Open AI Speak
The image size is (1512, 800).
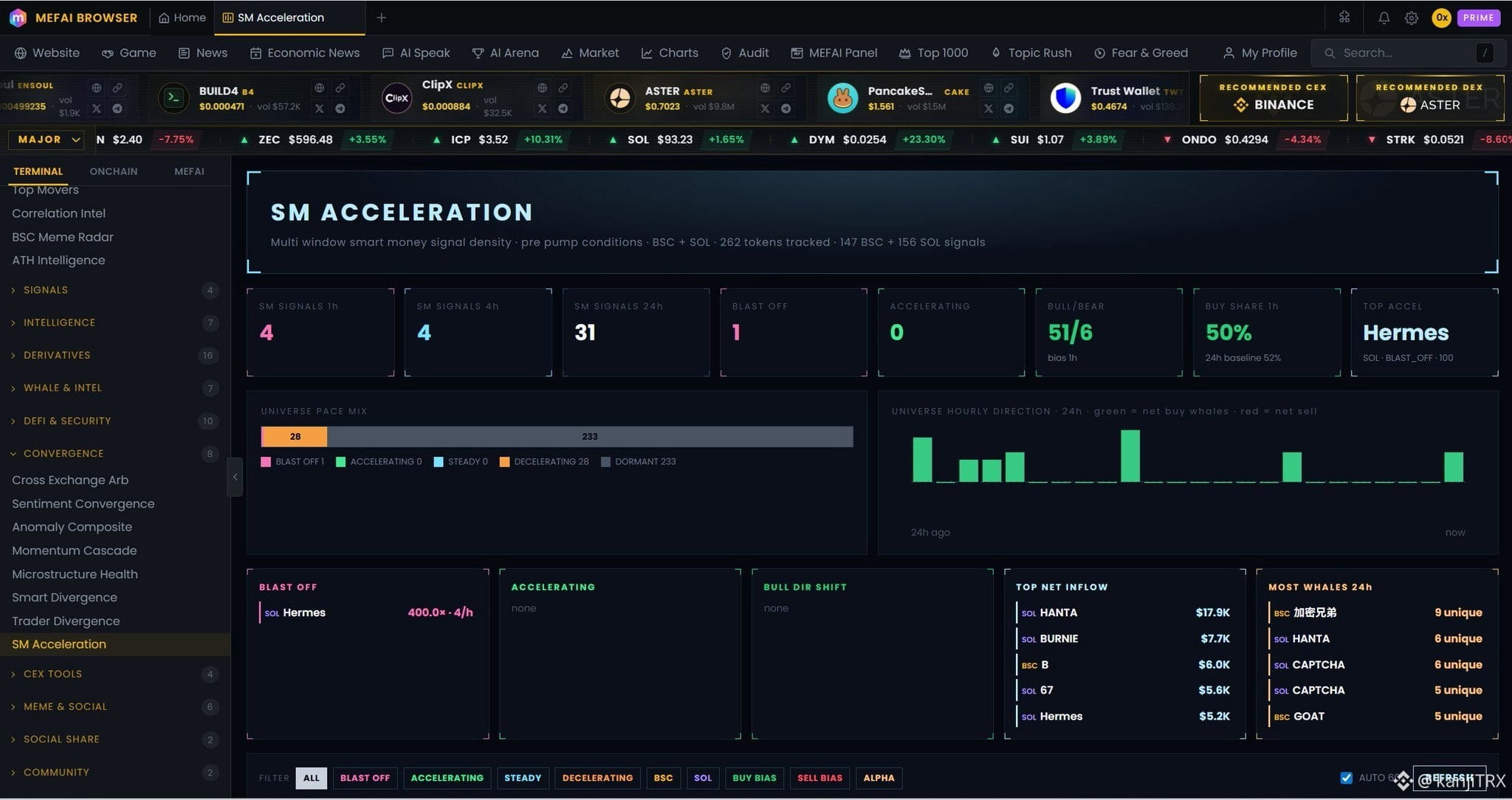point(416,53)
